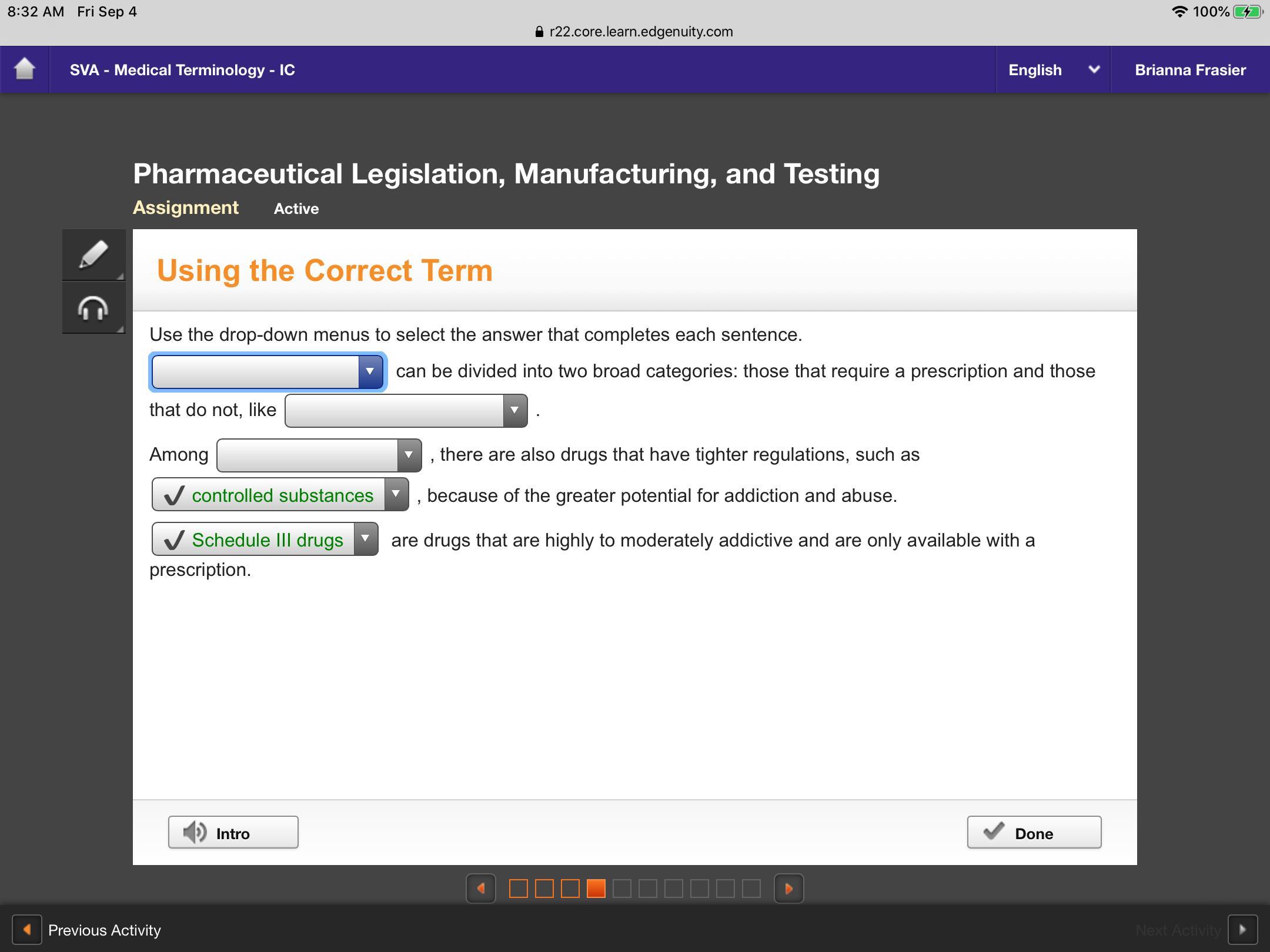
Task: Go to previous question arrow in pager
Action: [x=481, y=889]
